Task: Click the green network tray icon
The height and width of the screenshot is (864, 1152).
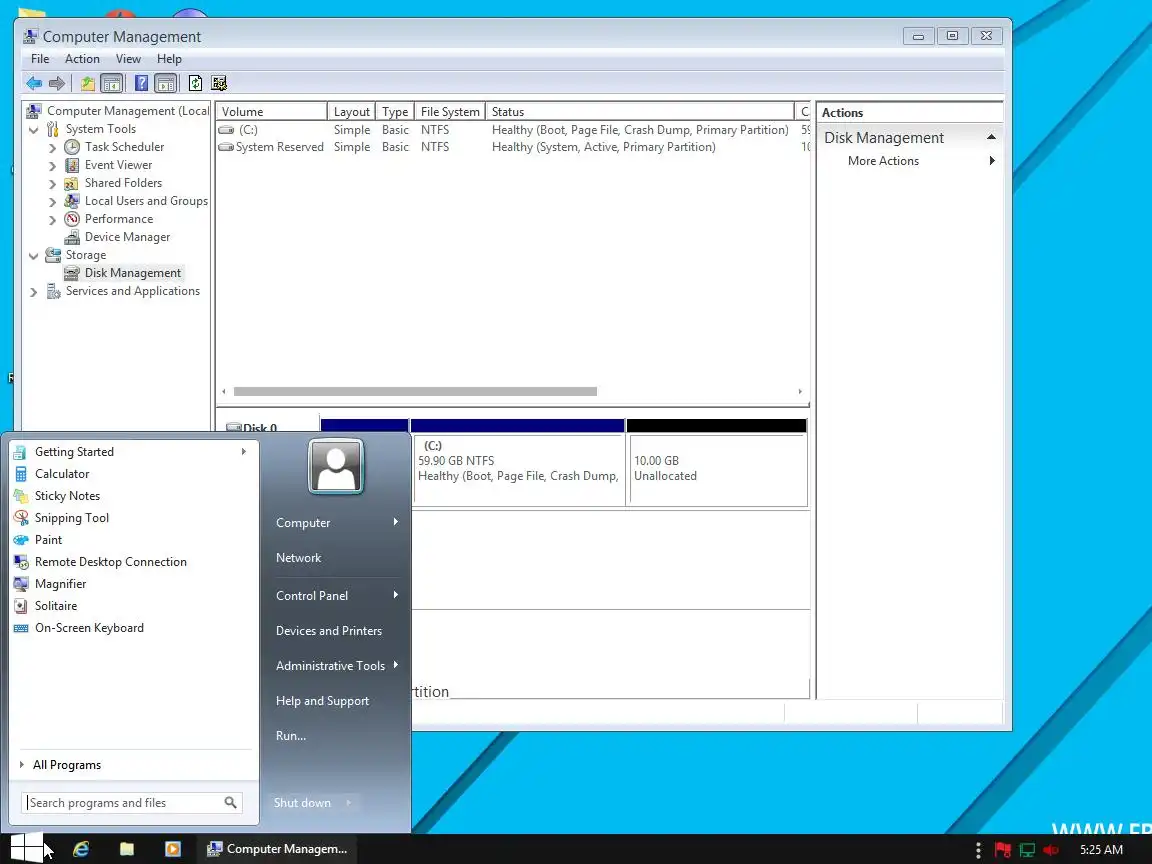Action: point(1027,850)
